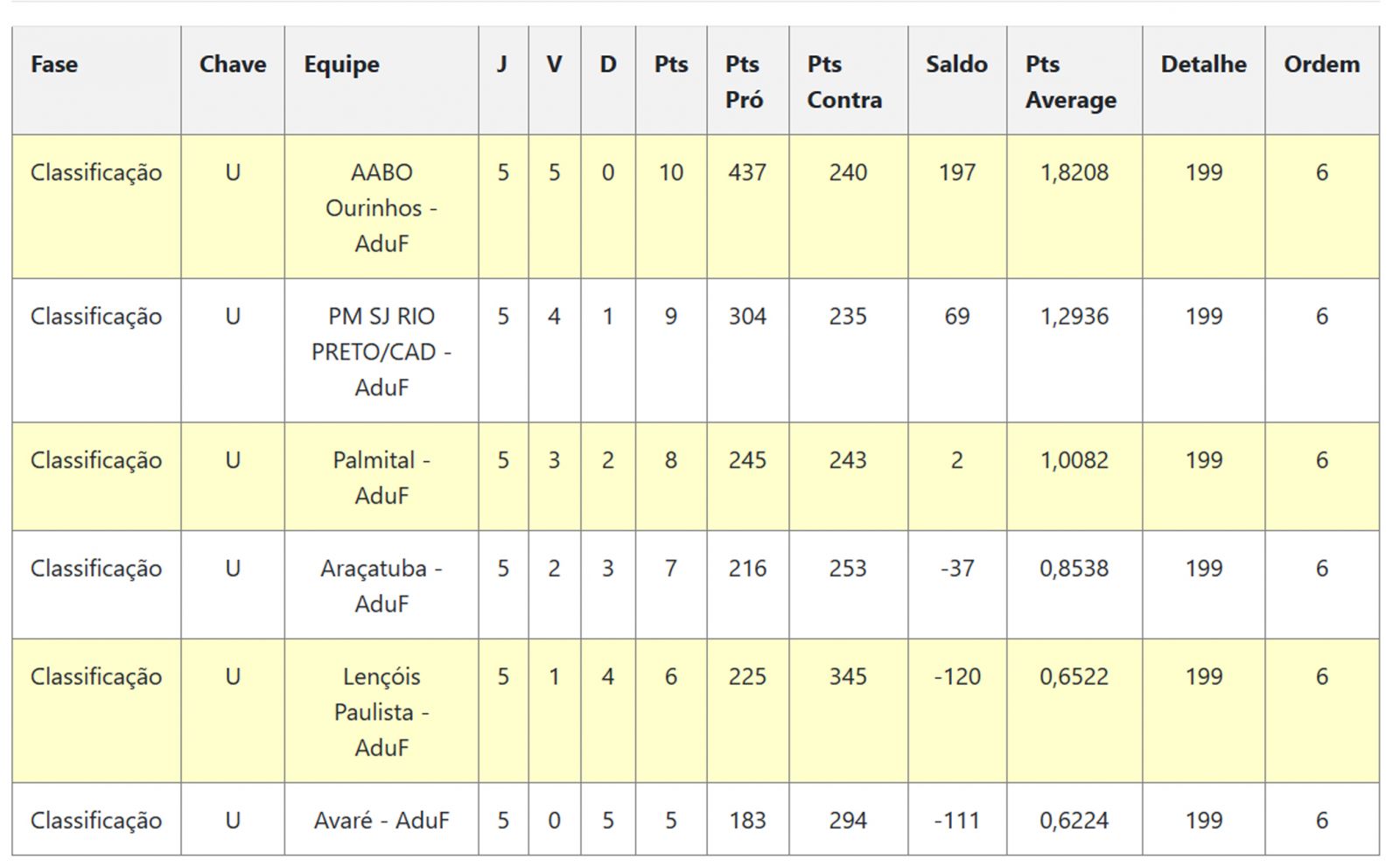The width and height of the screenshot is (1400, 867).
Task: Click the Fase column header
Action: (54, 65)
